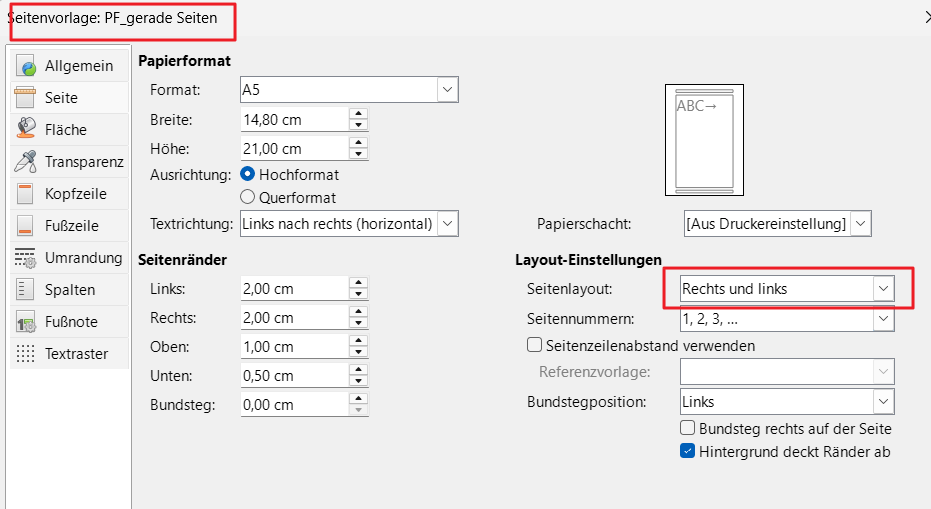This screenshot has height=509, width=931.
Task: Increase the Links margin value
Action: [x=358, y=283]
